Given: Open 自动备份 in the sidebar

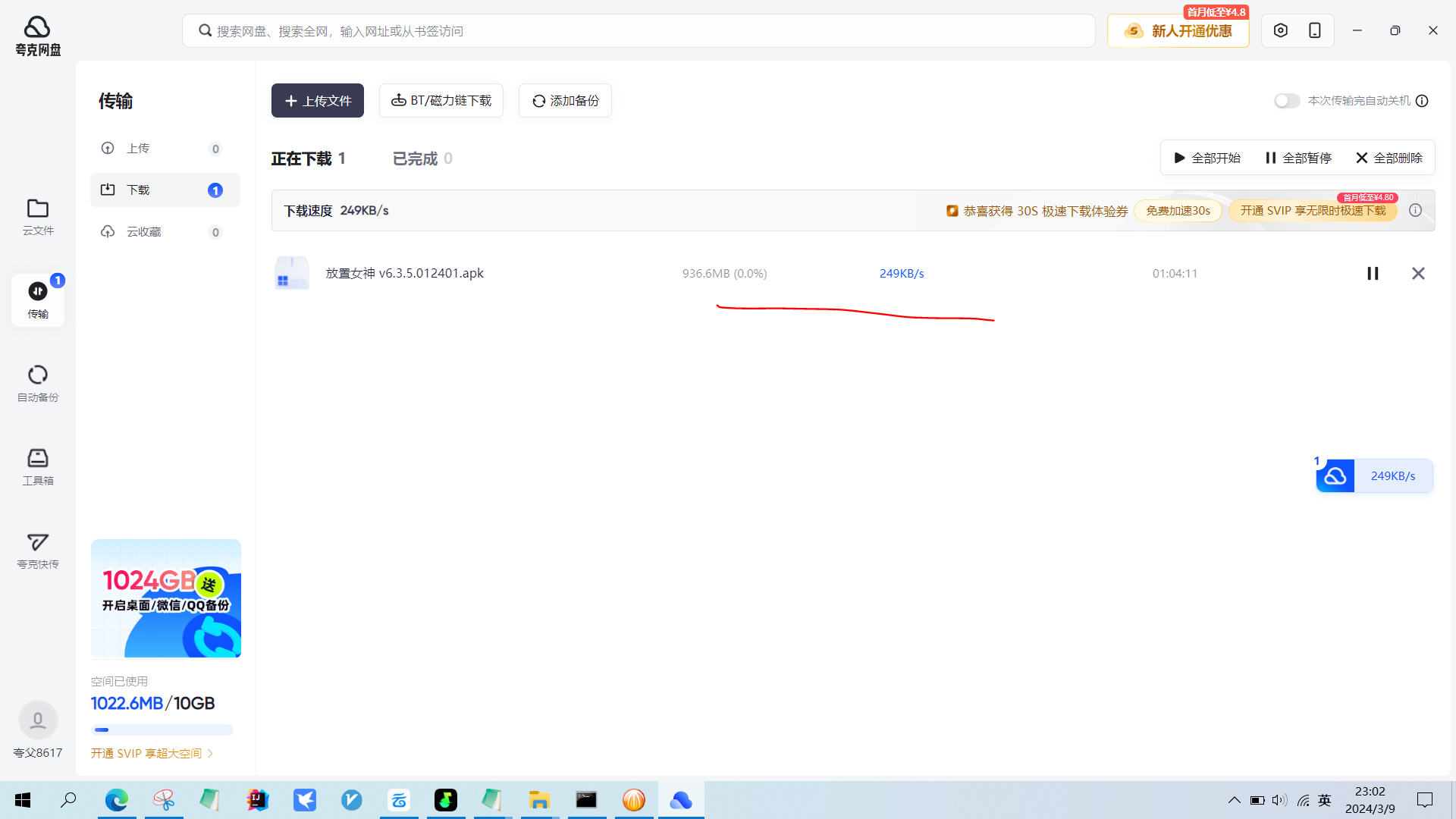Looking at the screenshot, I should click(38, 384).
